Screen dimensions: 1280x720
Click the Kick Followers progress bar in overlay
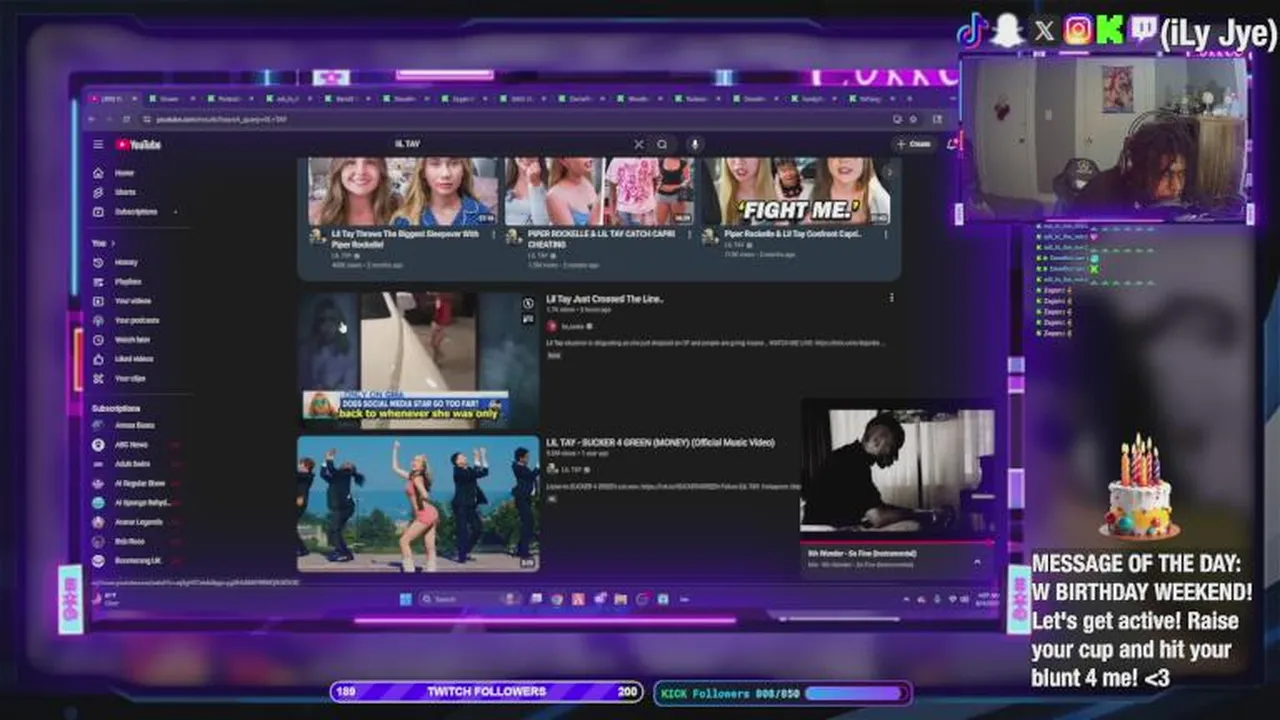coord(782,692)
